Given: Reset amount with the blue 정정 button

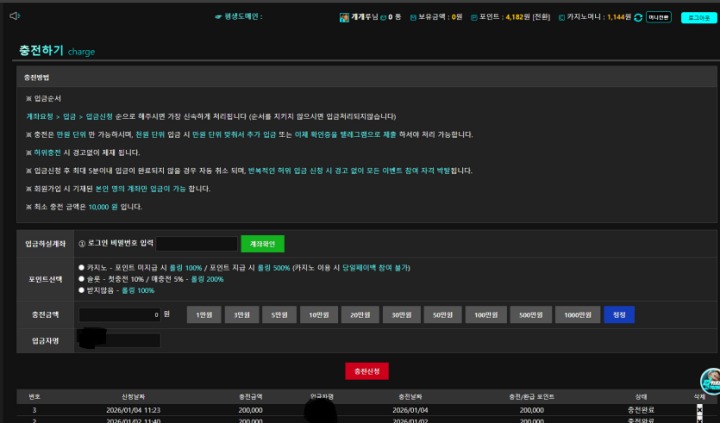Looking at the screenshot, I should click(x=619, y=314).
